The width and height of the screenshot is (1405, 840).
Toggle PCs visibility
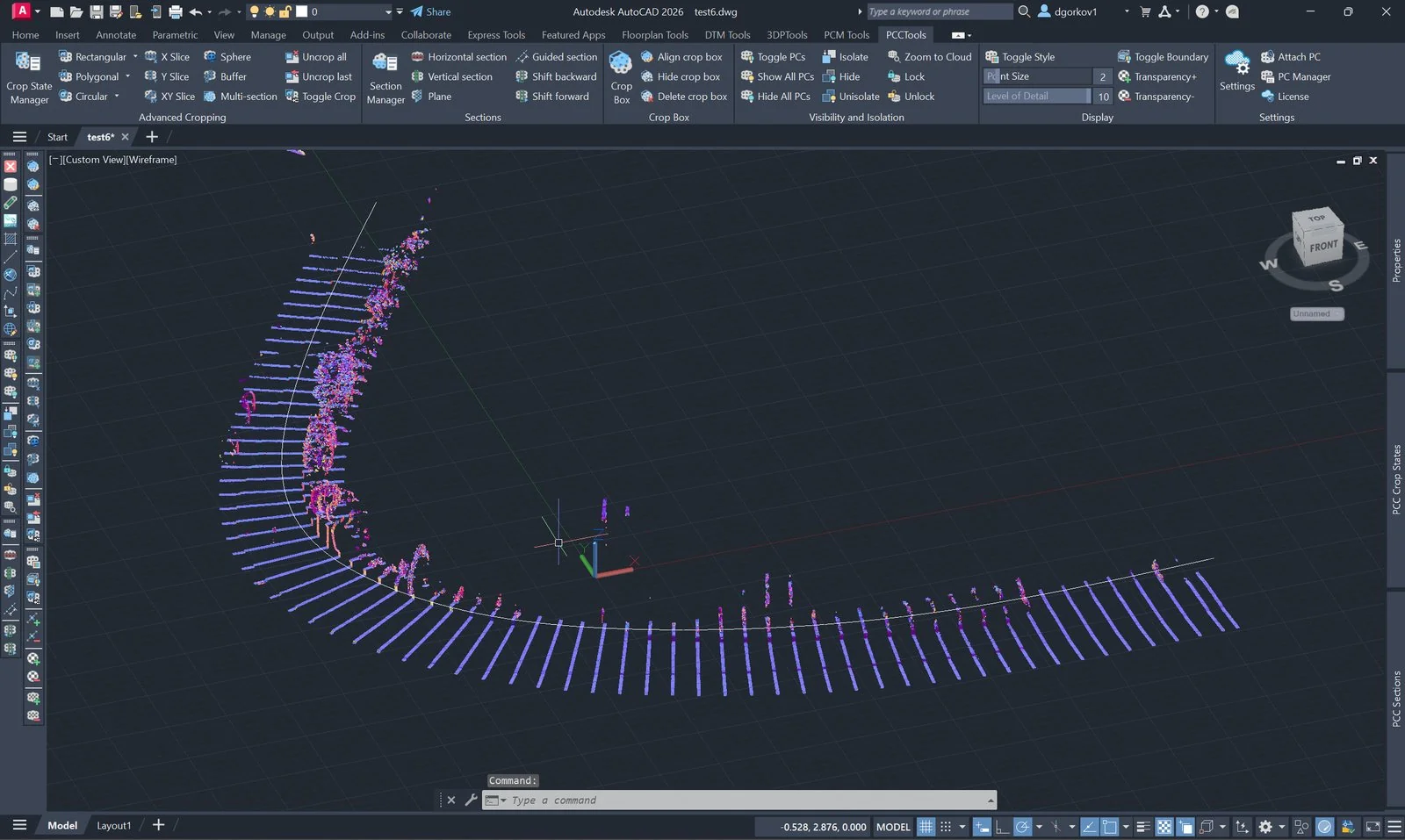(773, 57)
